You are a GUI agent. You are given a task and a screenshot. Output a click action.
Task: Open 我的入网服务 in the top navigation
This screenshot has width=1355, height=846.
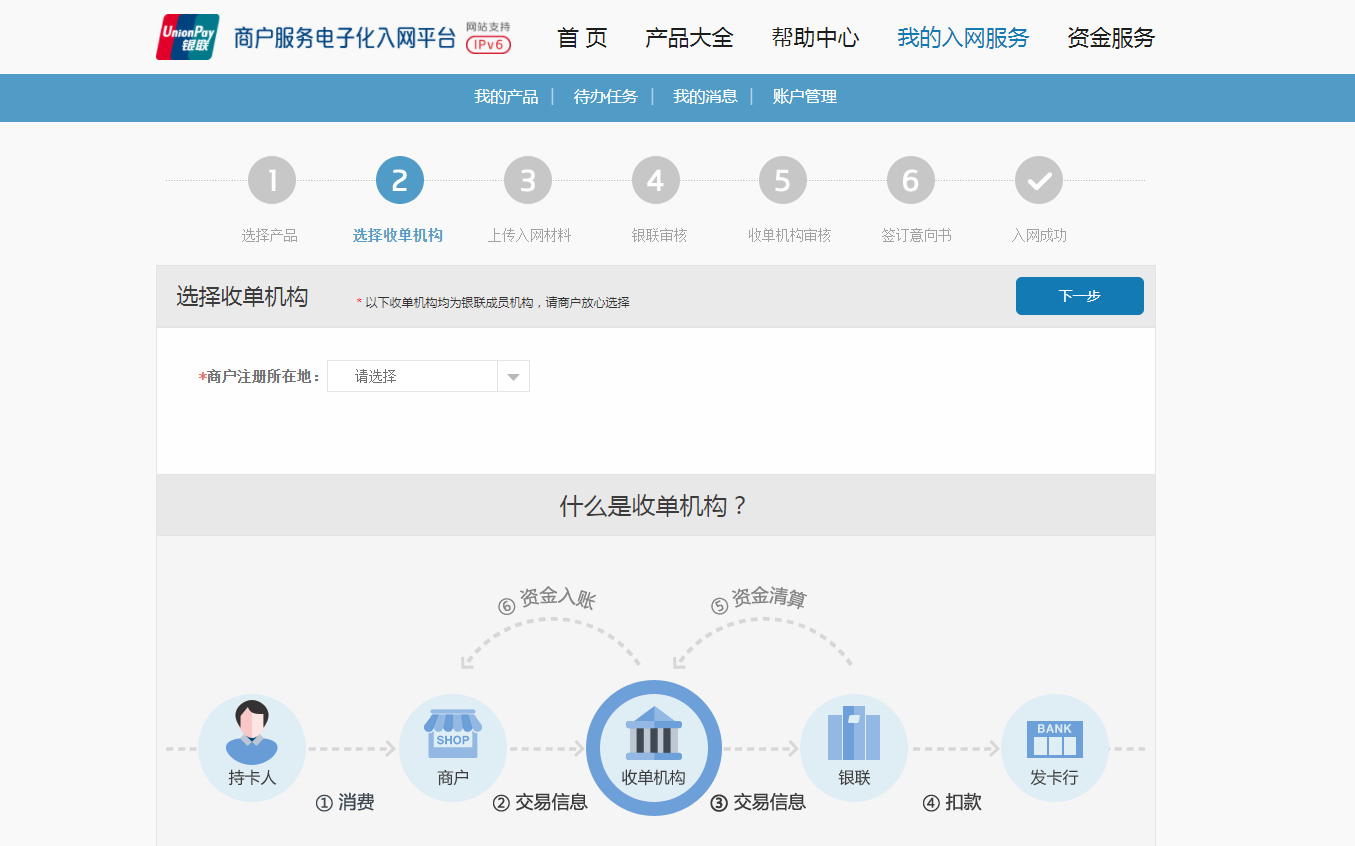click(x=963, y=38)
